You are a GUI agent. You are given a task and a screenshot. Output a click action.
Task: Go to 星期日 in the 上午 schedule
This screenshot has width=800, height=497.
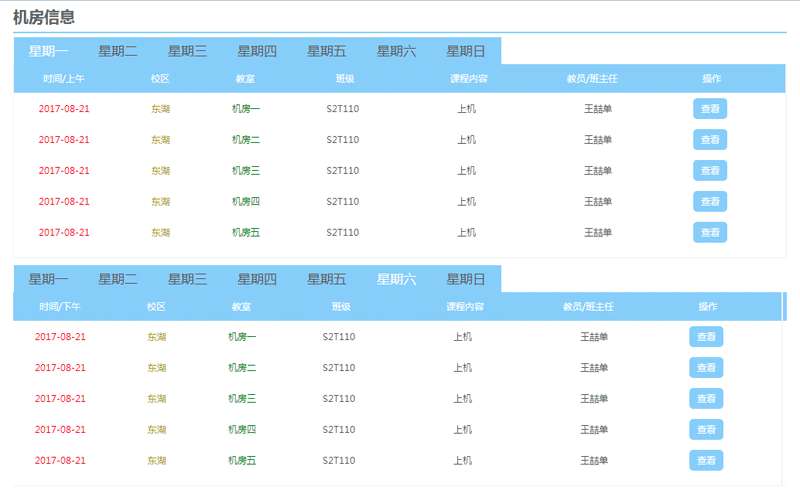(466, 51)
